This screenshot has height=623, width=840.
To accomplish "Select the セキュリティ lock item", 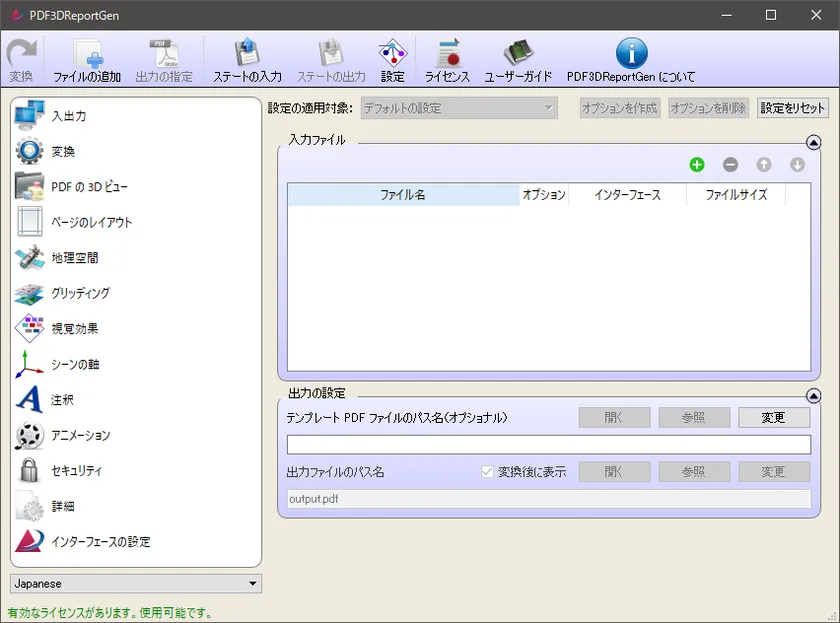I will [76, 471].
